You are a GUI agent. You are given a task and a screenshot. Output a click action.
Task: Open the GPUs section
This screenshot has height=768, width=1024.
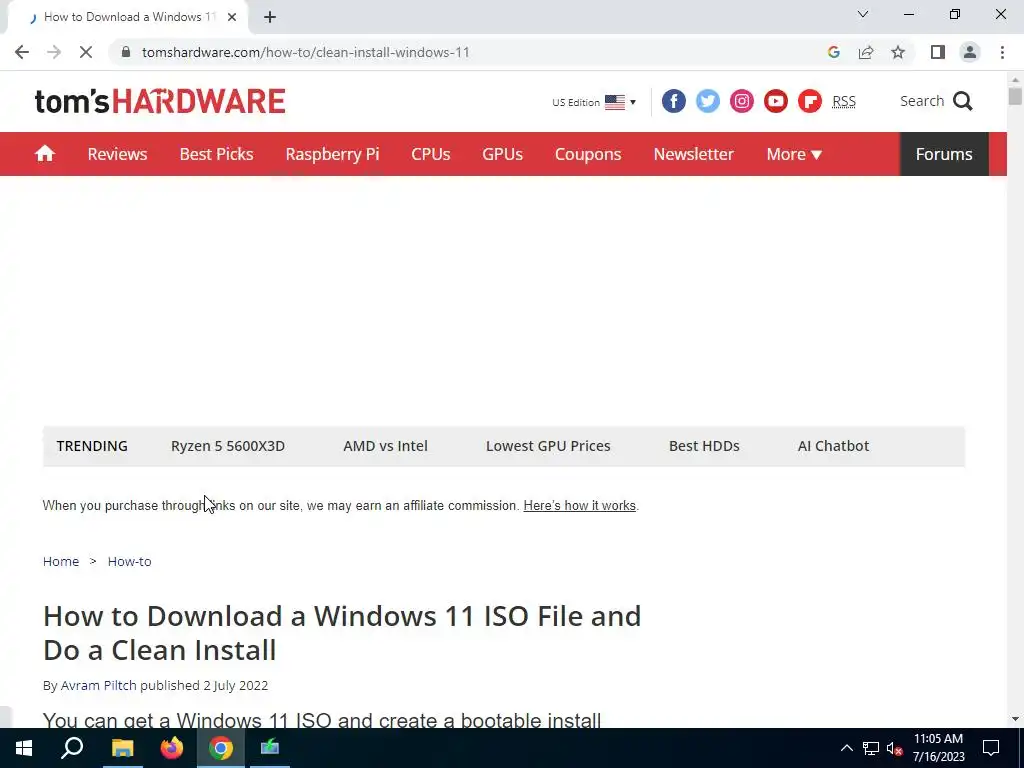(502, 154)
